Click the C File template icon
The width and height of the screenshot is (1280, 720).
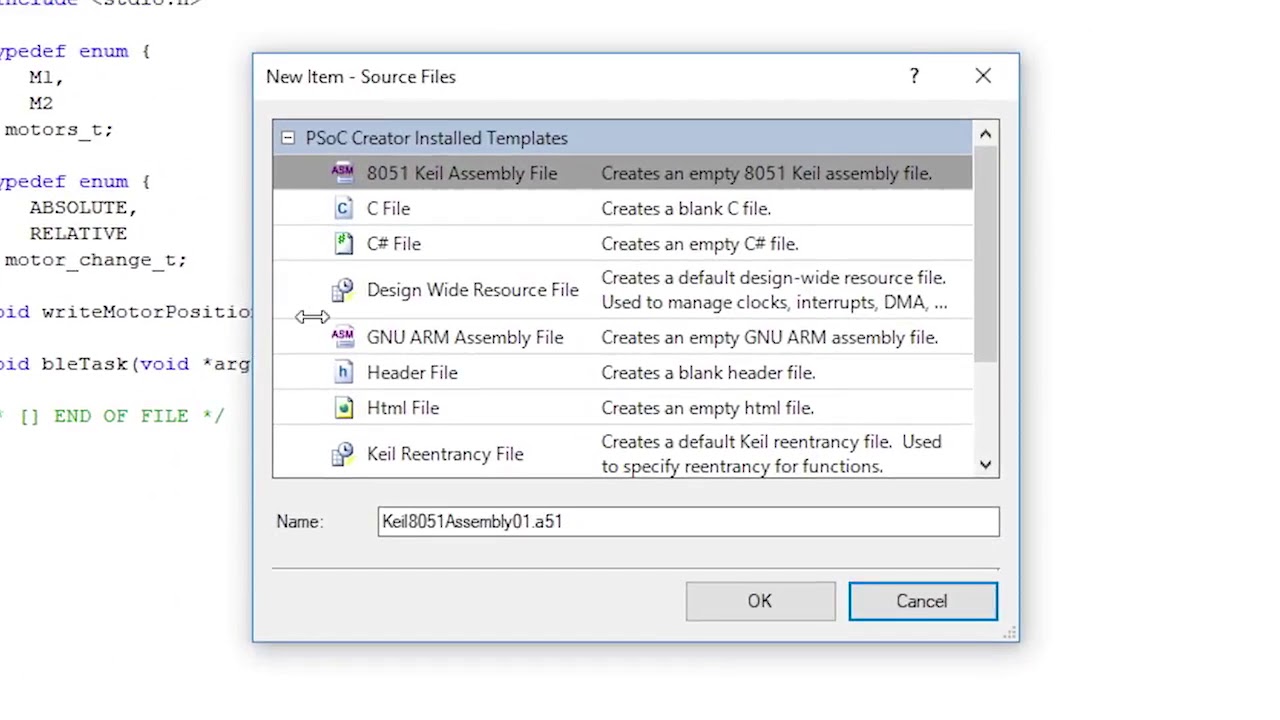343,208
